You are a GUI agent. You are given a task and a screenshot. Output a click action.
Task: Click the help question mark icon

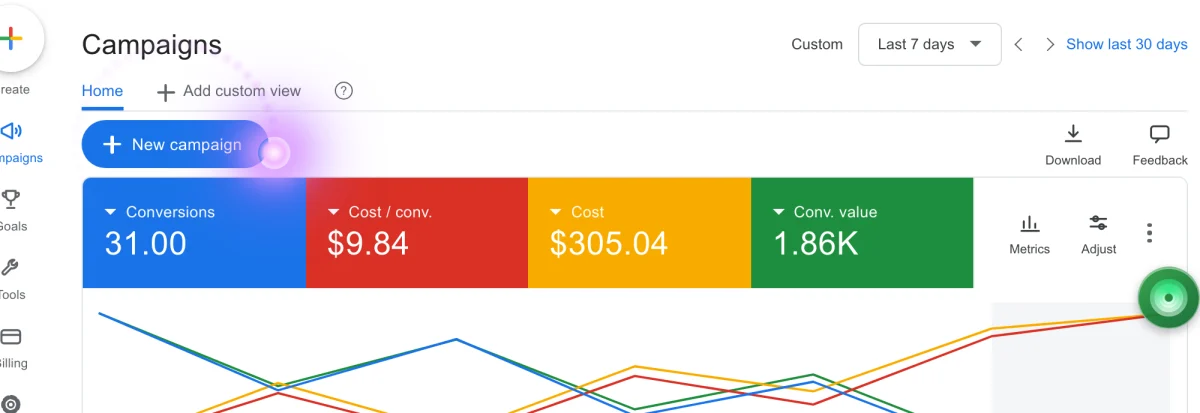(344, 91)
